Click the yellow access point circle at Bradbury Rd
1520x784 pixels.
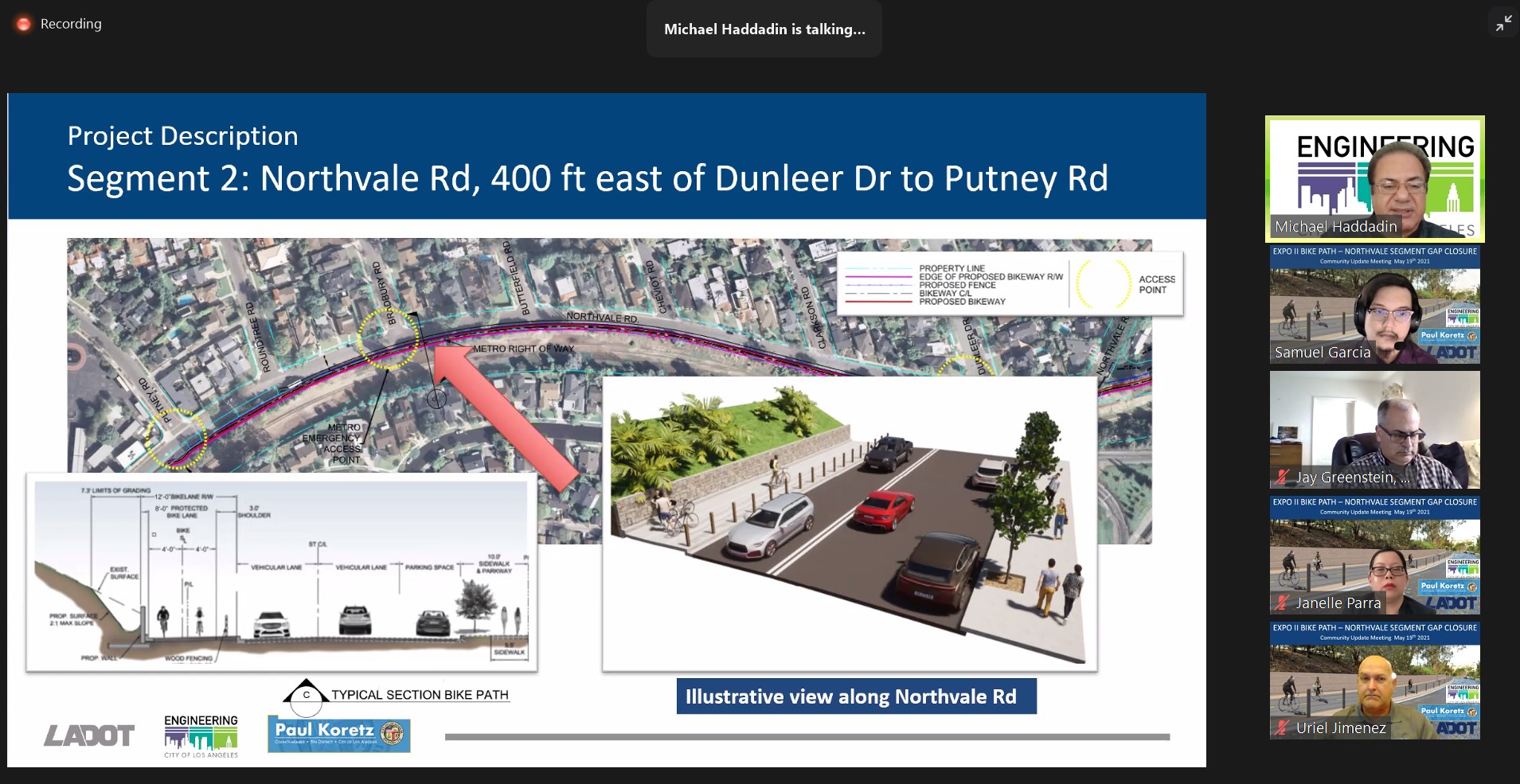[388, 340]
